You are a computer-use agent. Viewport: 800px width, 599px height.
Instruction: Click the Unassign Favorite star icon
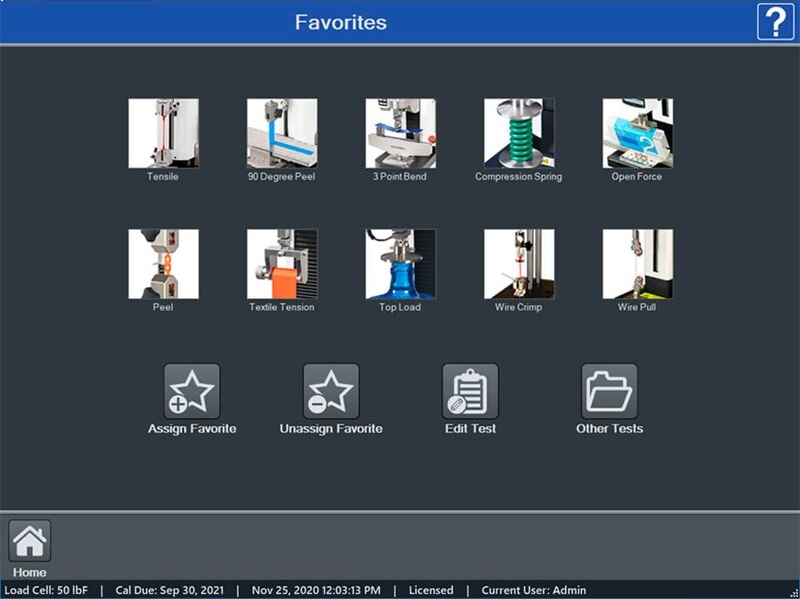click(x=331, y=391)
